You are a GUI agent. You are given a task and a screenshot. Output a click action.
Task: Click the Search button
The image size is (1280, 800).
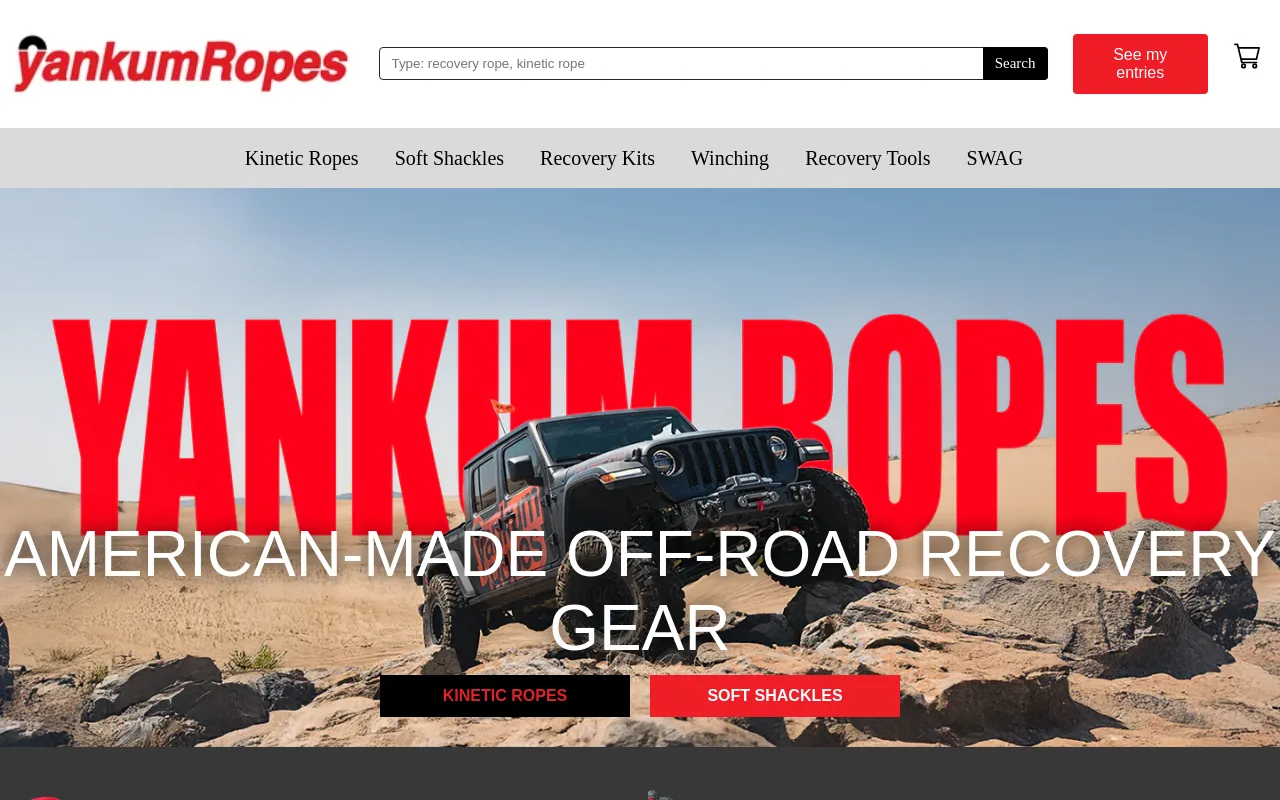1015,63
